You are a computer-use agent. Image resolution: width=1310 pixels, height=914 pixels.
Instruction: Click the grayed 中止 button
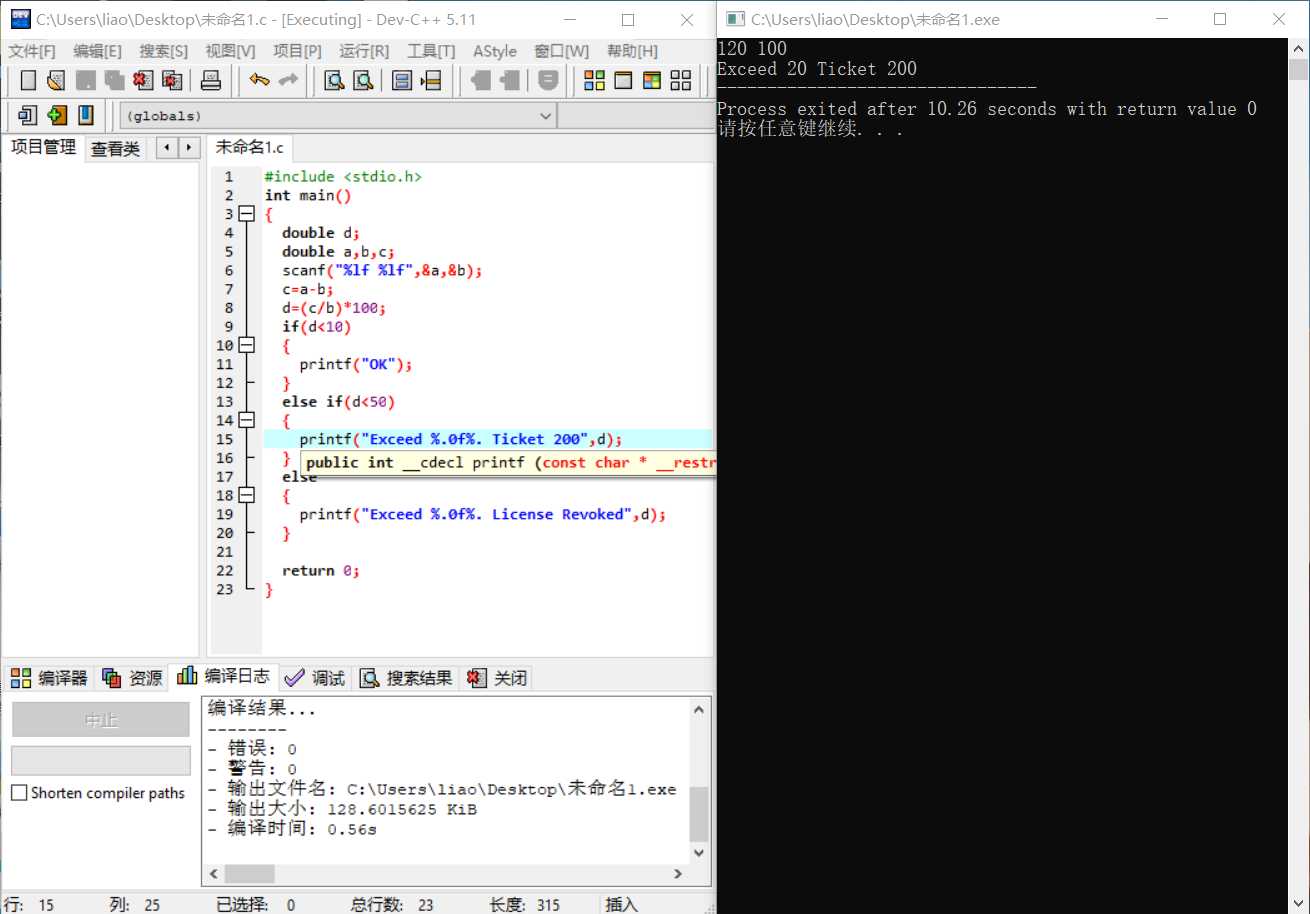100,719
